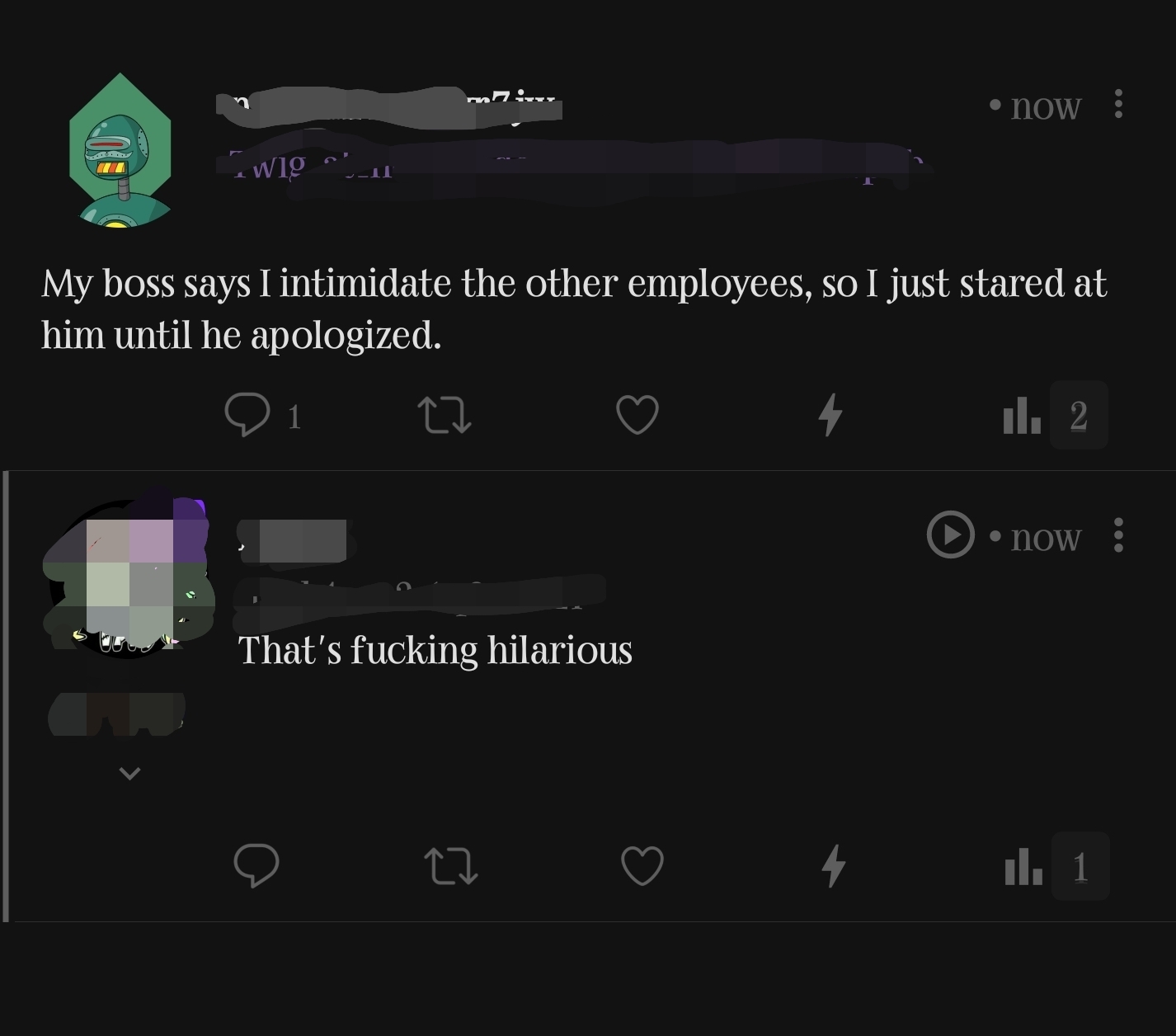Open stats chart on first post
This screenshot has height=1036, width=1176.
tap(1023, 415)
